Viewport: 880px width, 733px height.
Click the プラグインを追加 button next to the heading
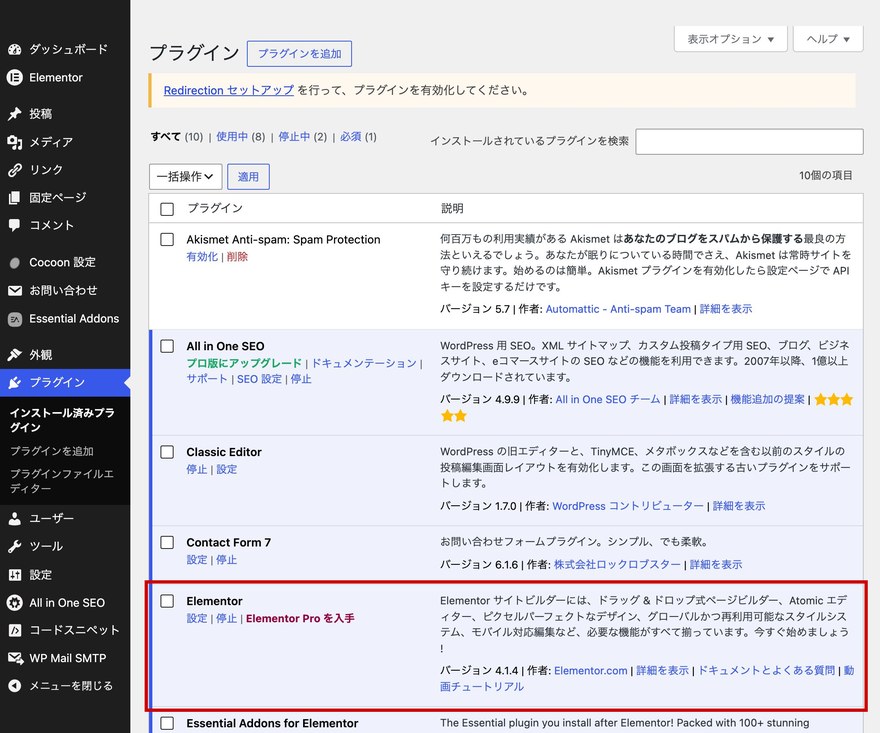(299, 53)
